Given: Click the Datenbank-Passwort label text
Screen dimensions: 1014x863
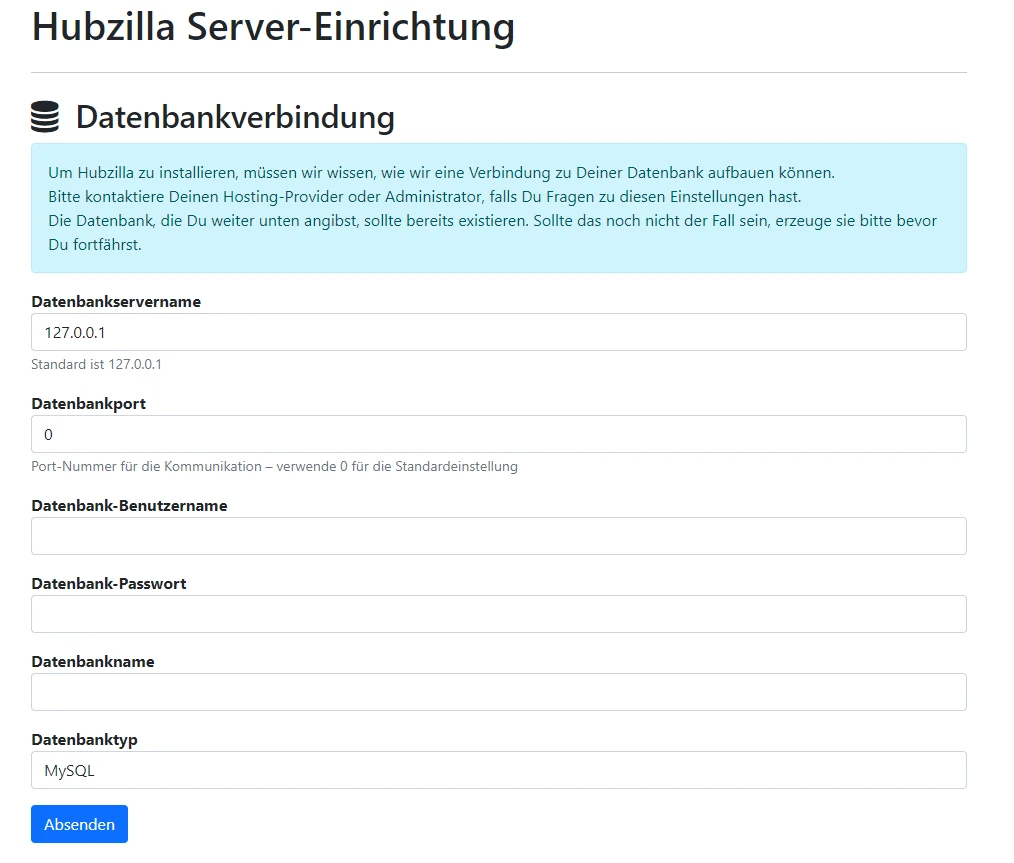Looking at the screenshot, I should (x=109, y=583).
